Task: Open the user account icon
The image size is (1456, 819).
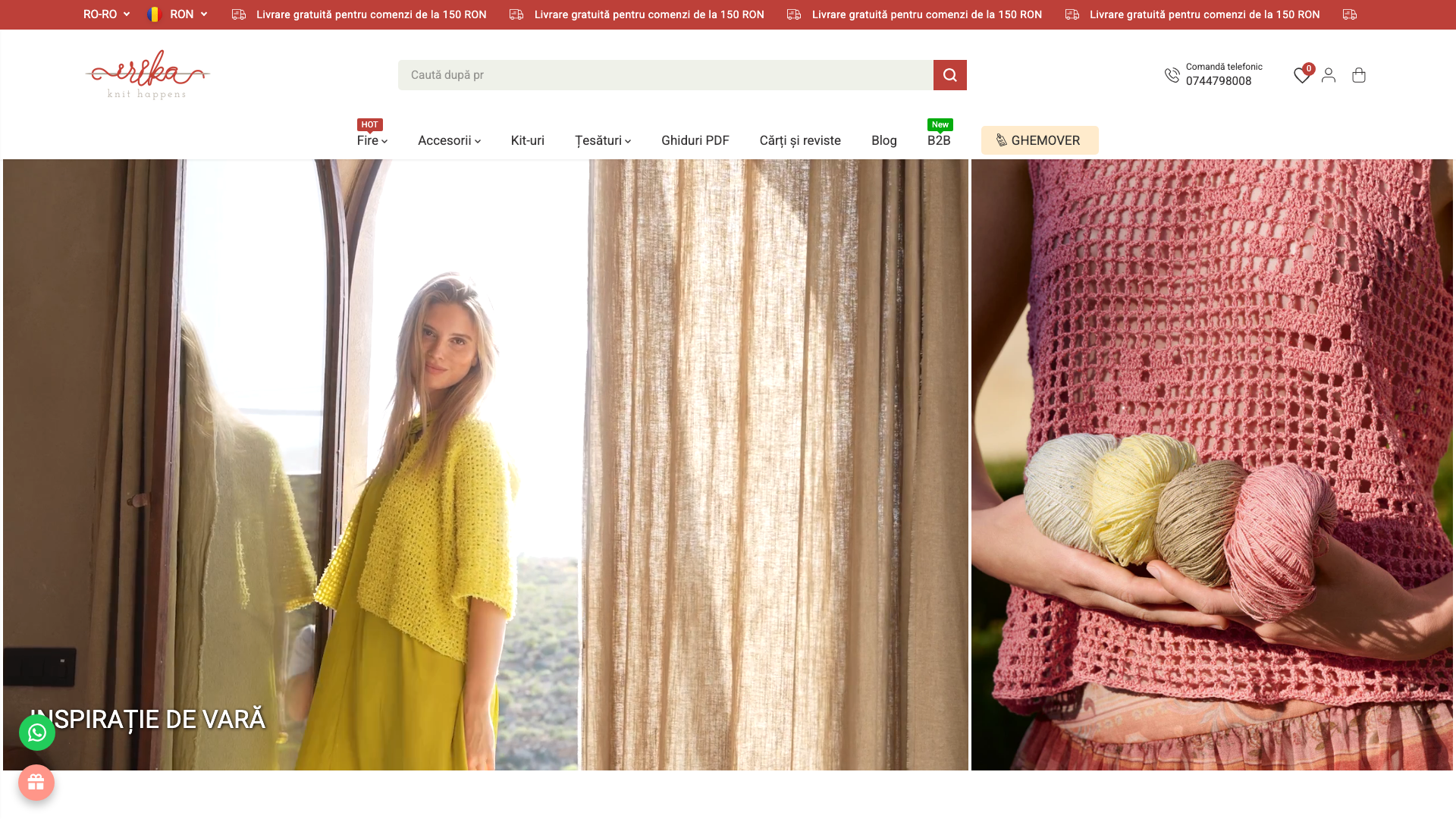Action: (x=1329, y=75)
